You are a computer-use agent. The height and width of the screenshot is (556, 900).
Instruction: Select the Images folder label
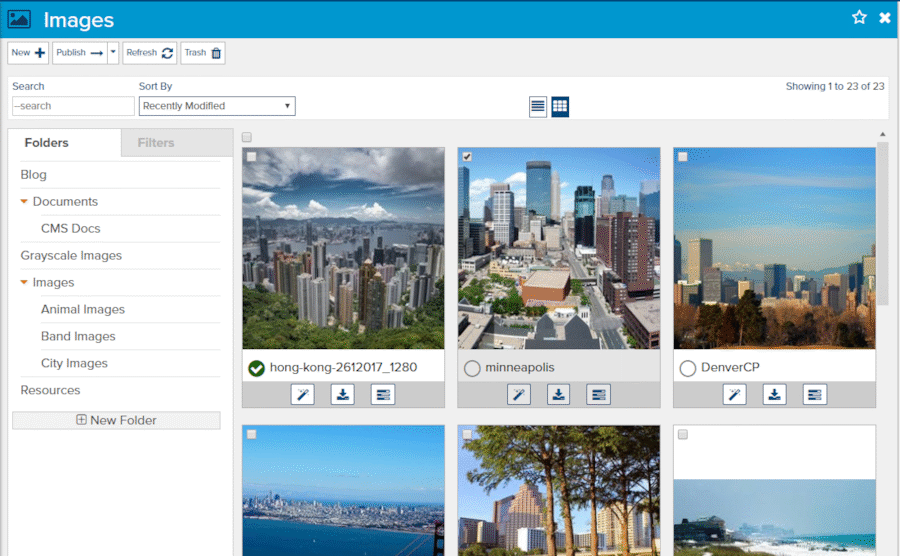(53, 282)
